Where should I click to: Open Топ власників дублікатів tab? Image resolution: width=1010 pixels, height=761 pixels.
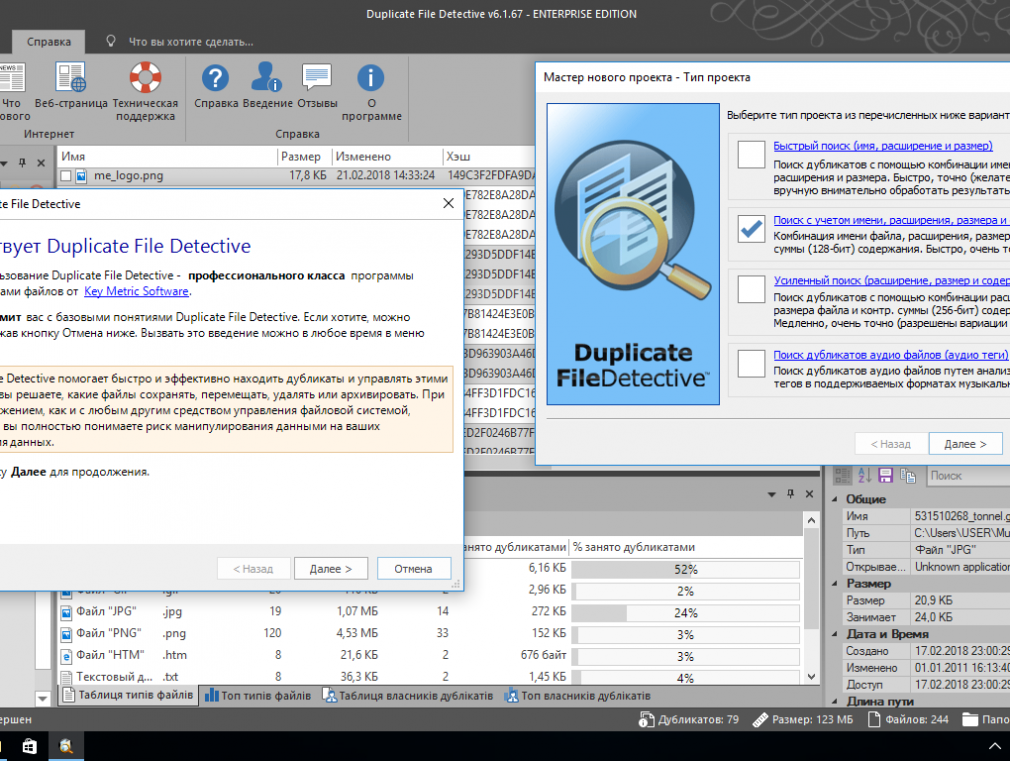pyautogui.click(x=578, y=696)
